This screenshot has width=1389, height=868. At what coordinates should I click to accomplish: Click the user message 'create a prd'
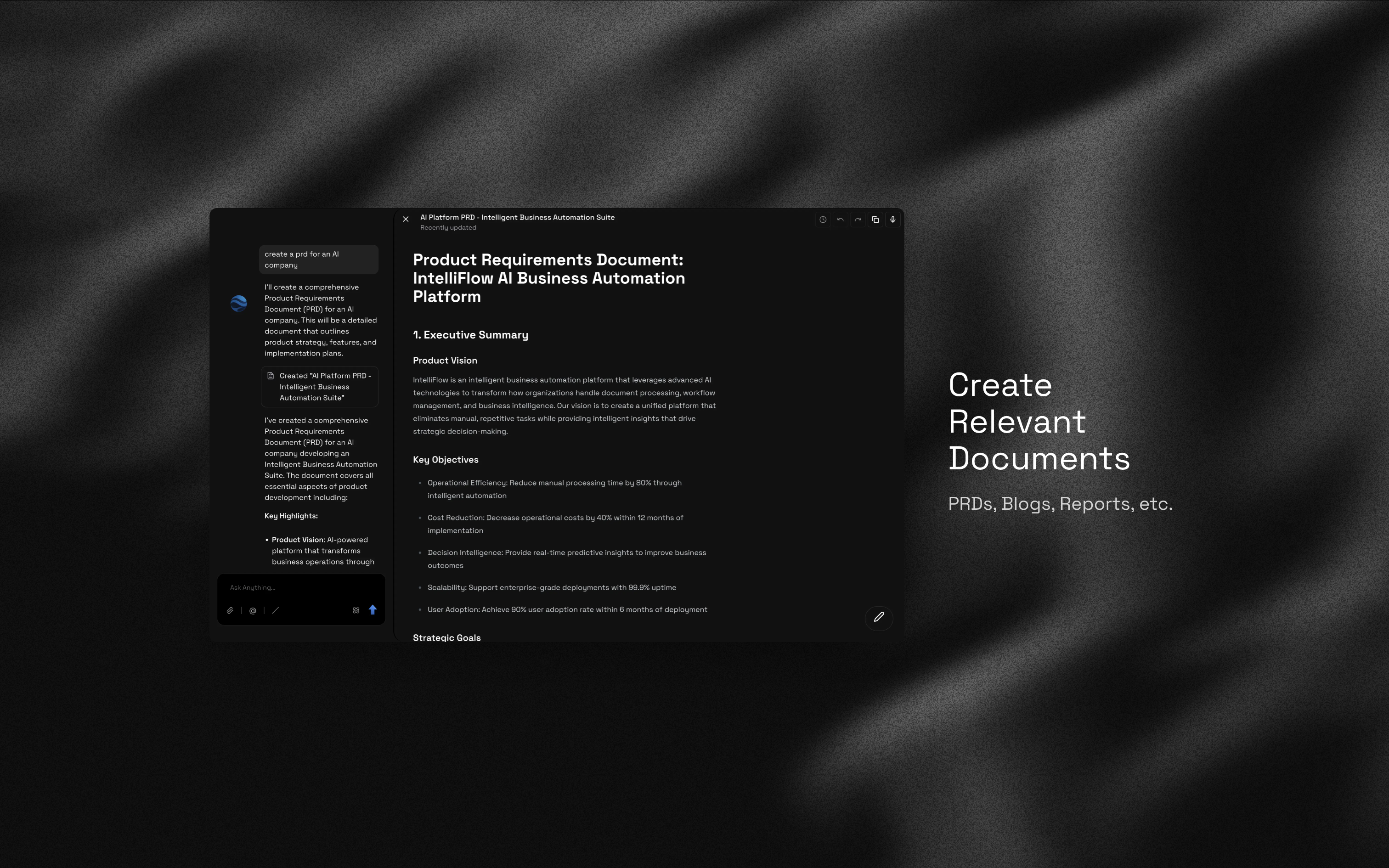pyautogui.click(x=318, y=259)
